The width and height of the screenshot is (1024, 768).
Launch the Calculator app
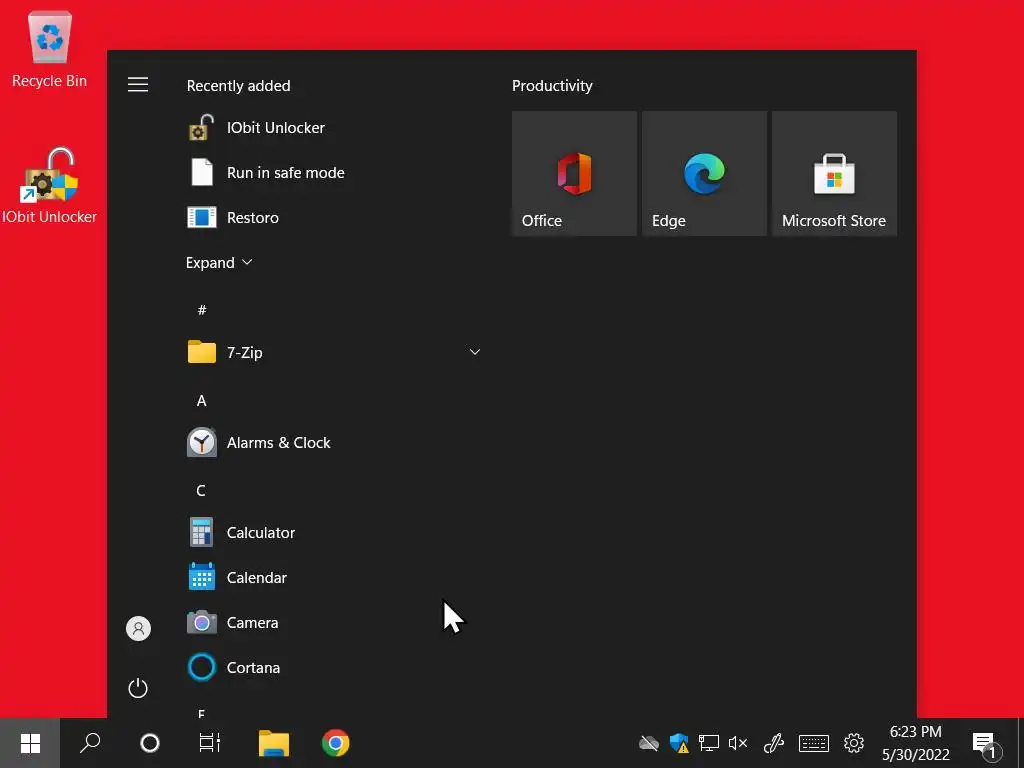(334, 533)
